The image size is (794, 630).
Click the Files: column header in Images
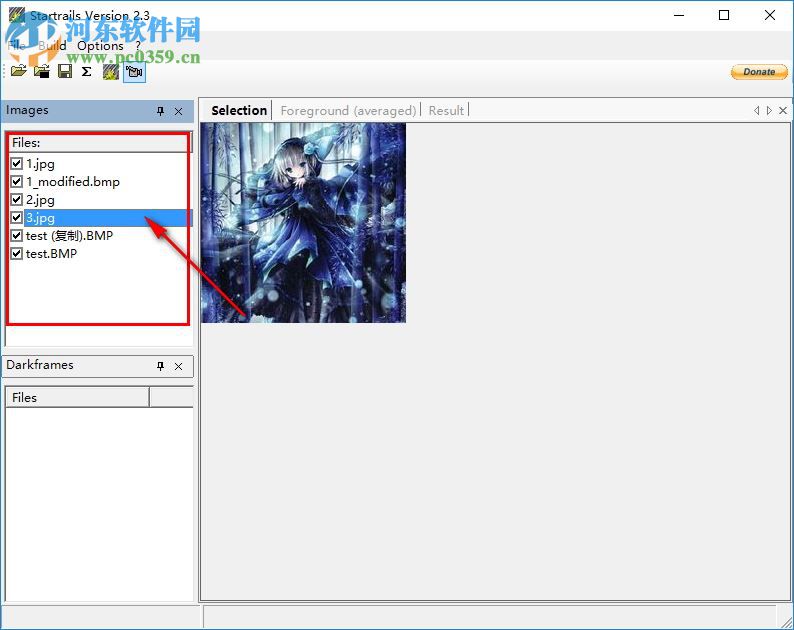(x=99, y=143)
